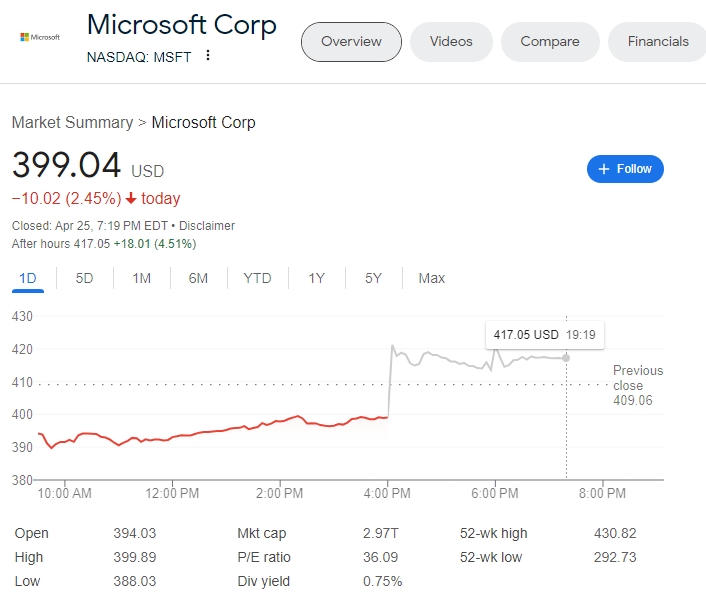Click the Microsoft logo icon
The width and height of the screenshot is (706, 600).
pyautogui.click(x=40, y=37)
